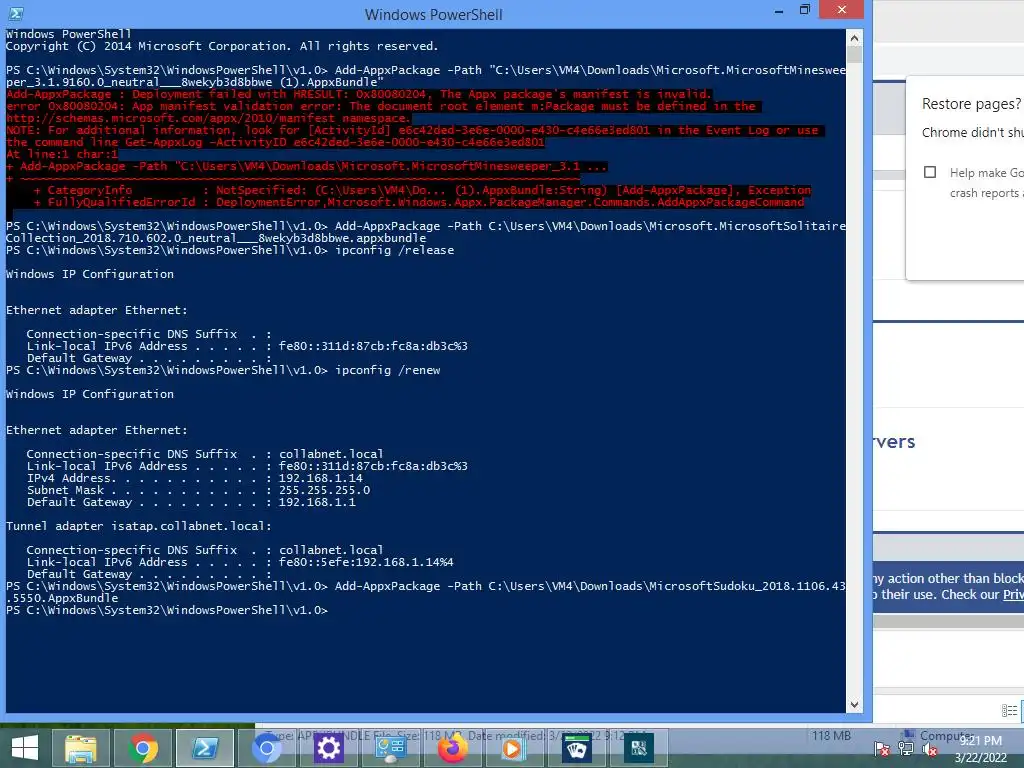Click the muted volume tray icon
This screenshot has width=1024, height=768.
[x=930, y=749]
